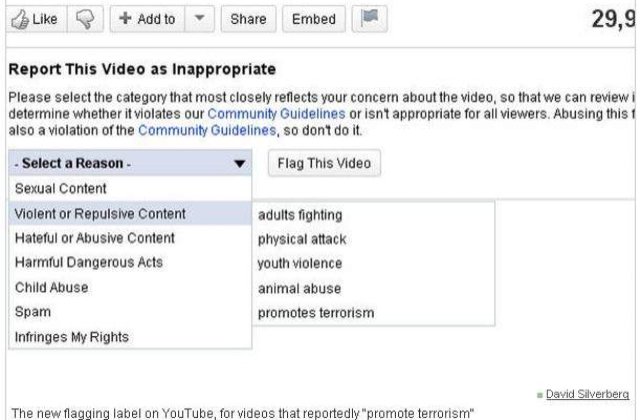Image resolution: width=640 pixels, height=420 pixels.
Task: Open Community Guidelines link after 'violates our'
Action: pyautogui.click(x=276, y=114)
